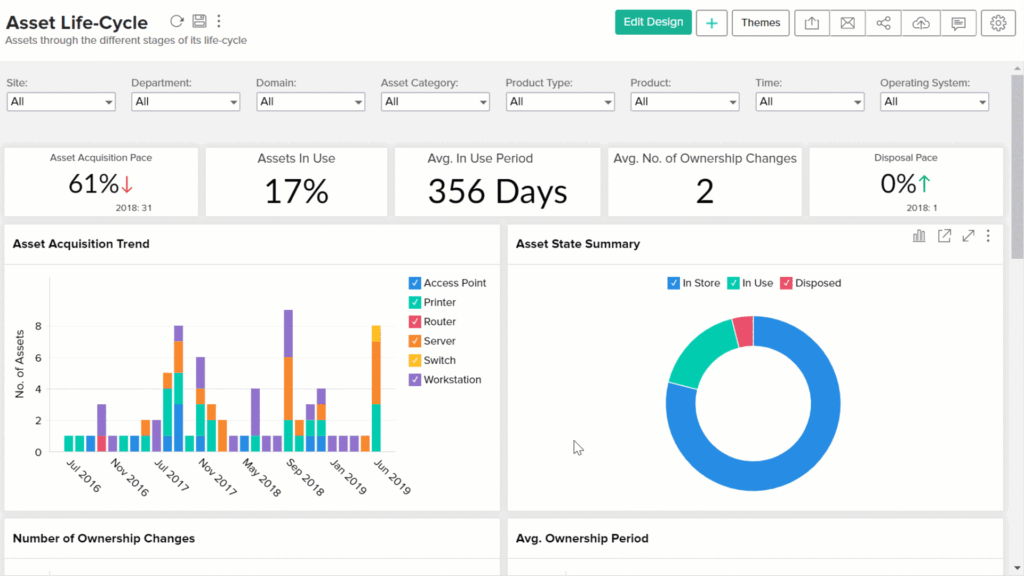The image size is (1024, 576).
Task: Disable the In Store legend entry
Action: (x=672, y=283)
